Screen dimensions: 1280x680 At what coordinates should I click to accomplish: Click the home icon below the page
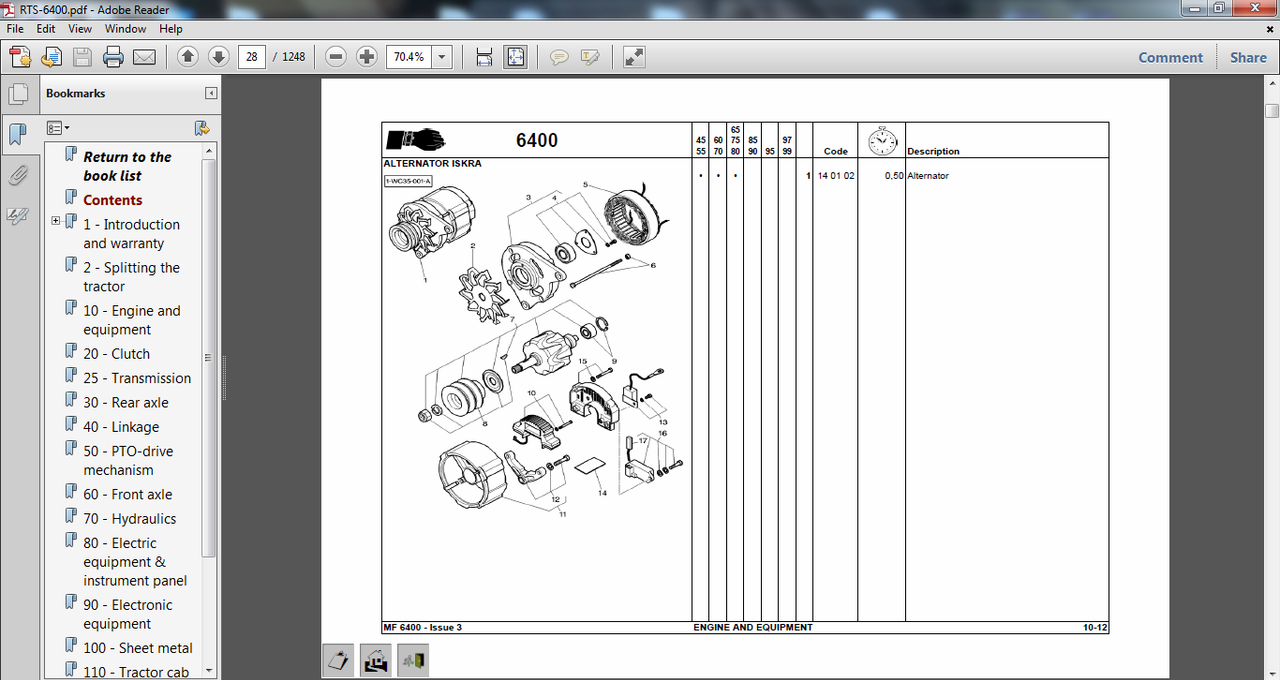[376, 660]
